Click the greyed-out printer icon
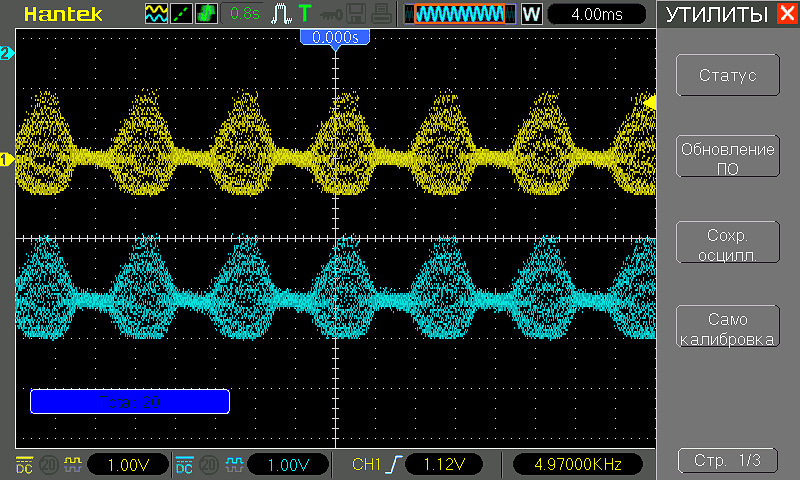 point(381,14)
